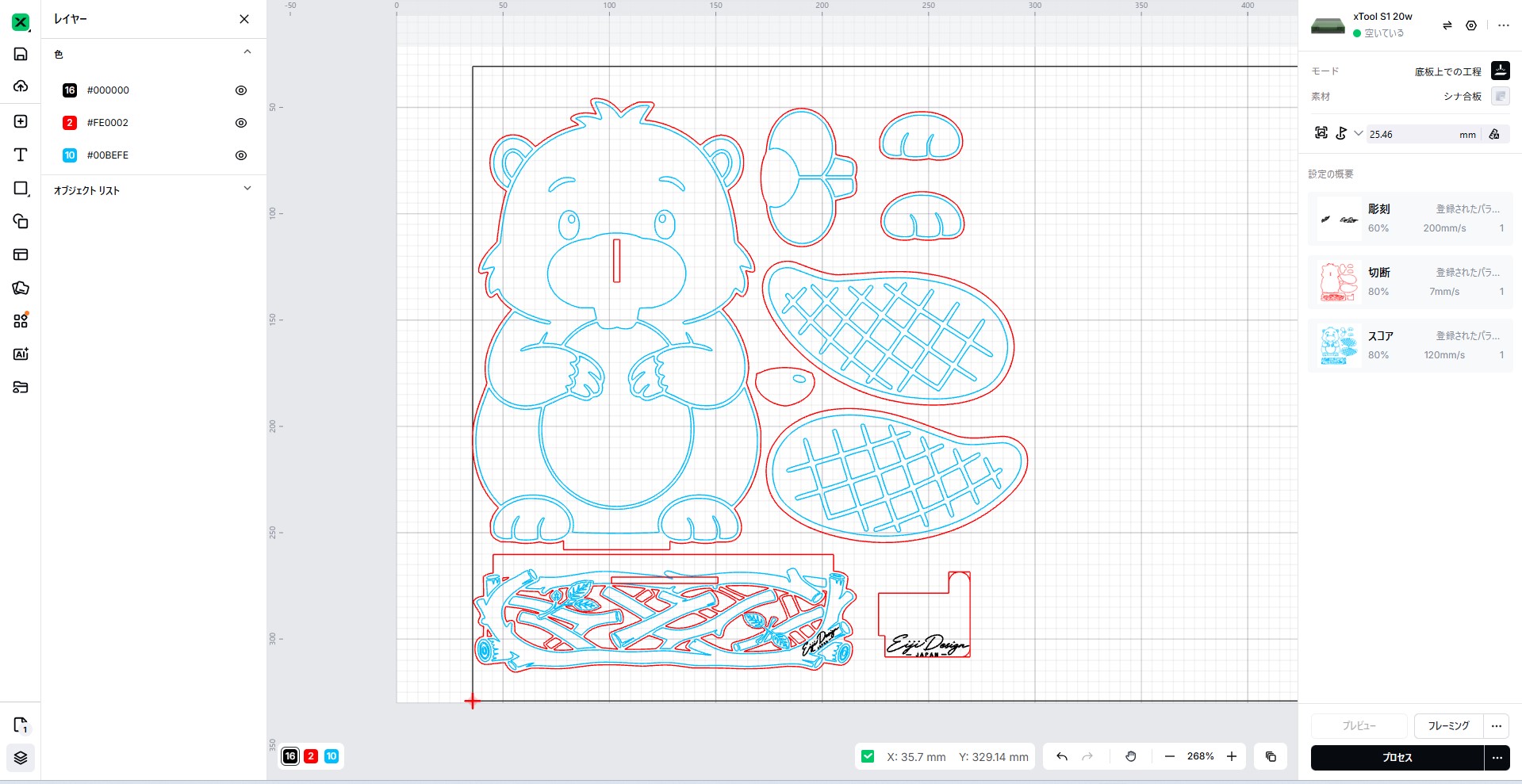Click bottom red 2 color chip
The width and height of the screenshot is (1522, 784).
point(311,756)
